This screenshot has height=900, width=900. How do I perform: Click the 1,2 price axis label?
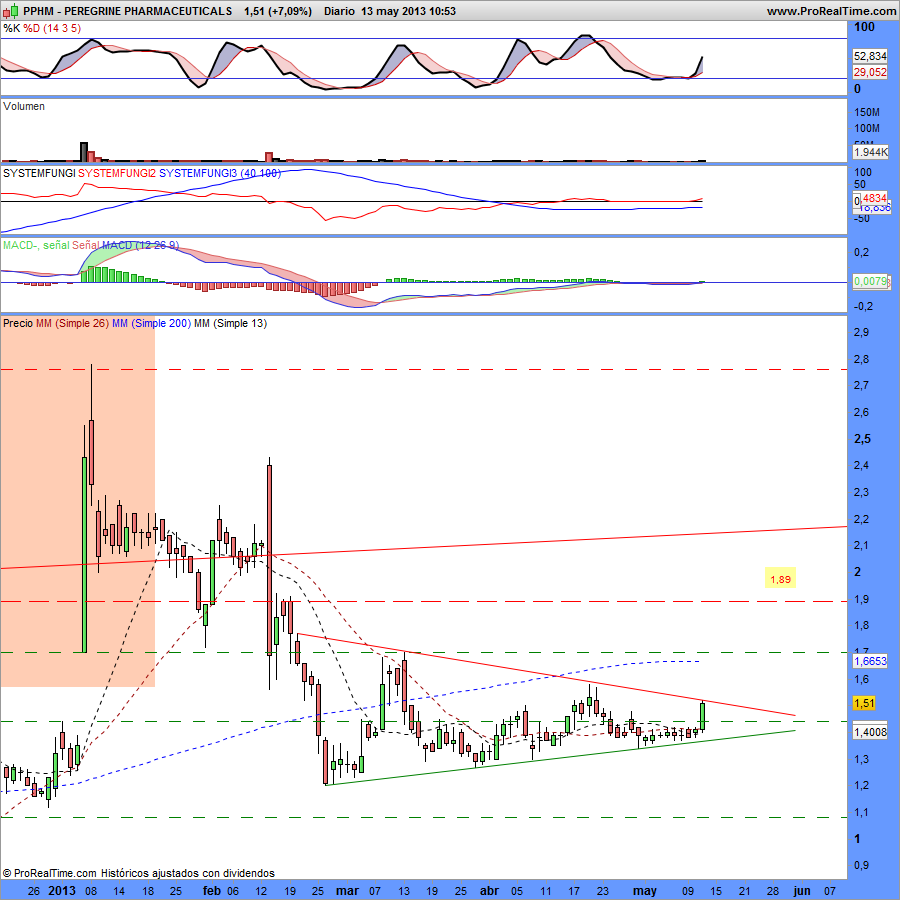pos(862,786)
